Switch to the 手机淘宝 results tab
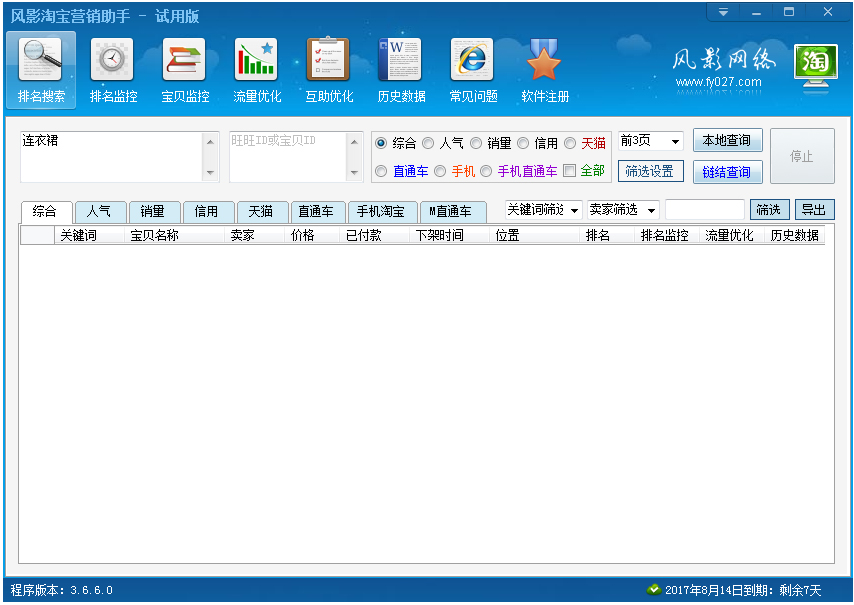Screen dimensions: 854x605 [x=383, y=212]
